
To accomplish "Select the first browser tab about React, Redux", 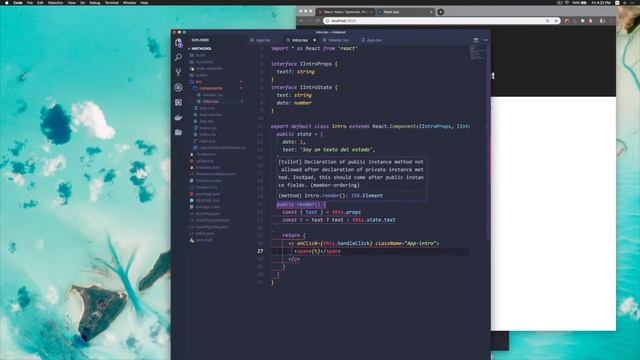I will click(345, 12).
